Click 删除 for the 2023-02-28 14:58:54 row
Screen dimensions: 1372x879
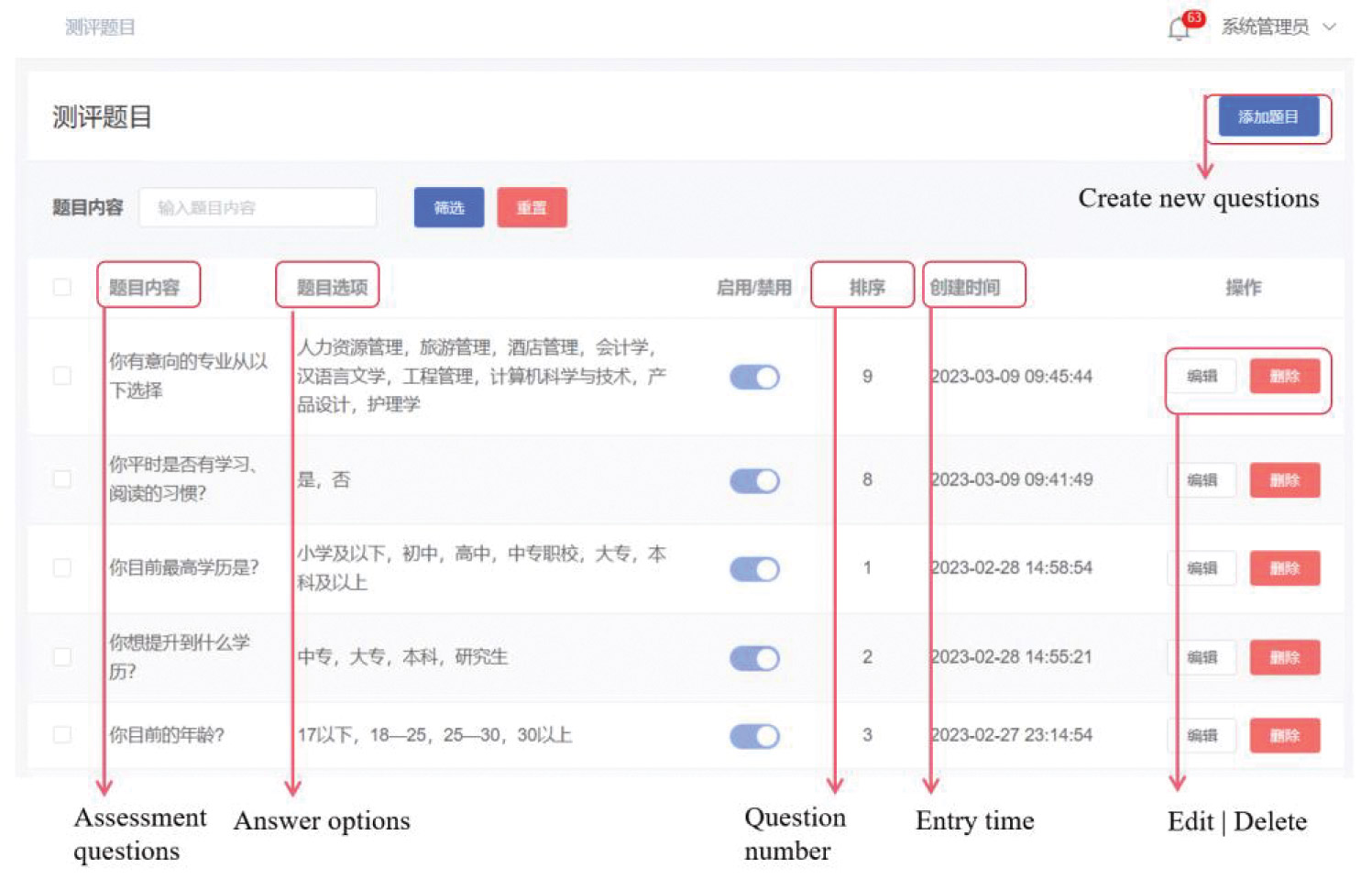pos(1285,568)
